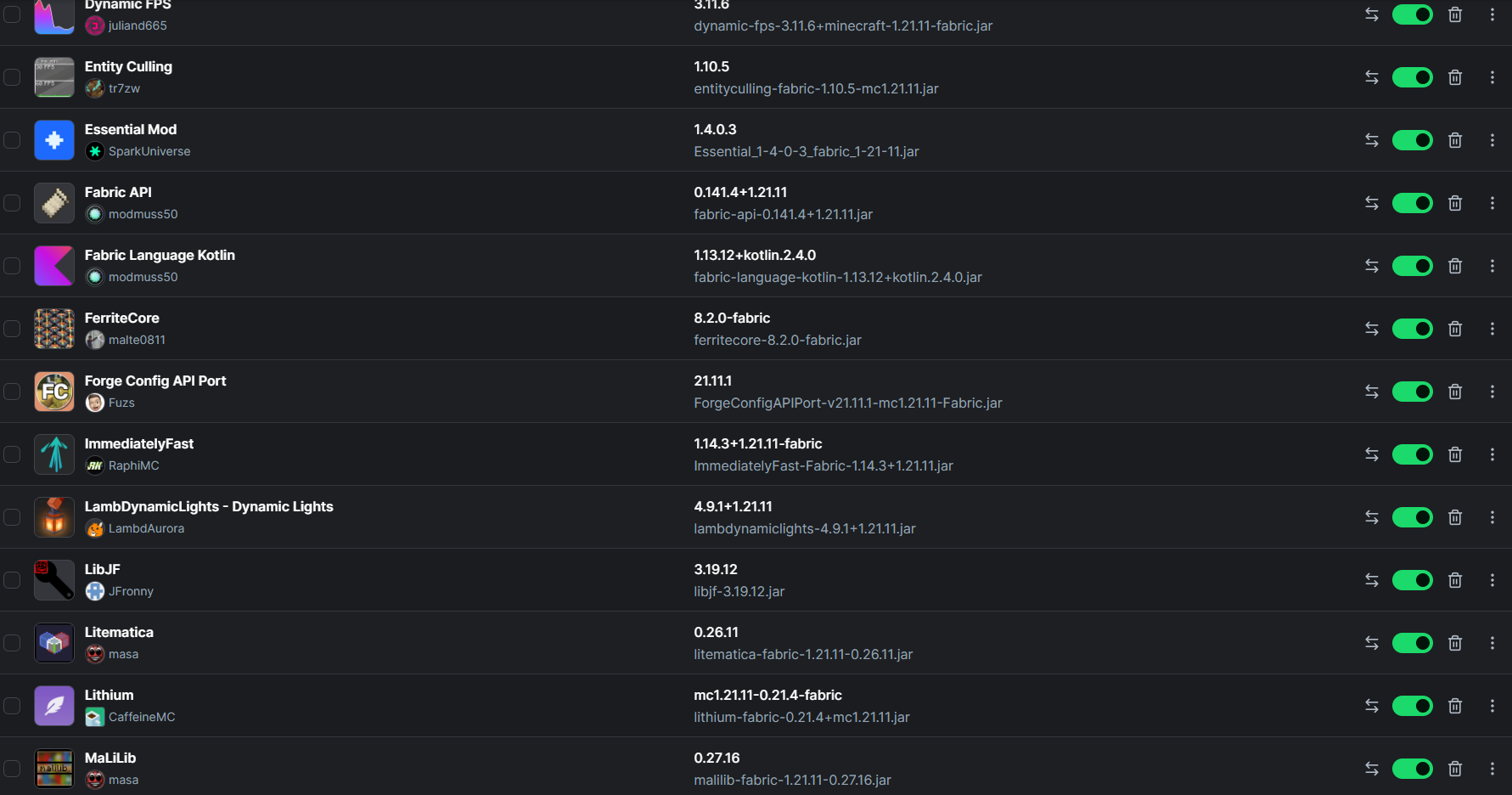Open the Fabric API mod title link
This screenshot has width=1512, height=795.
pyautogui.click(x=118, y=192)
